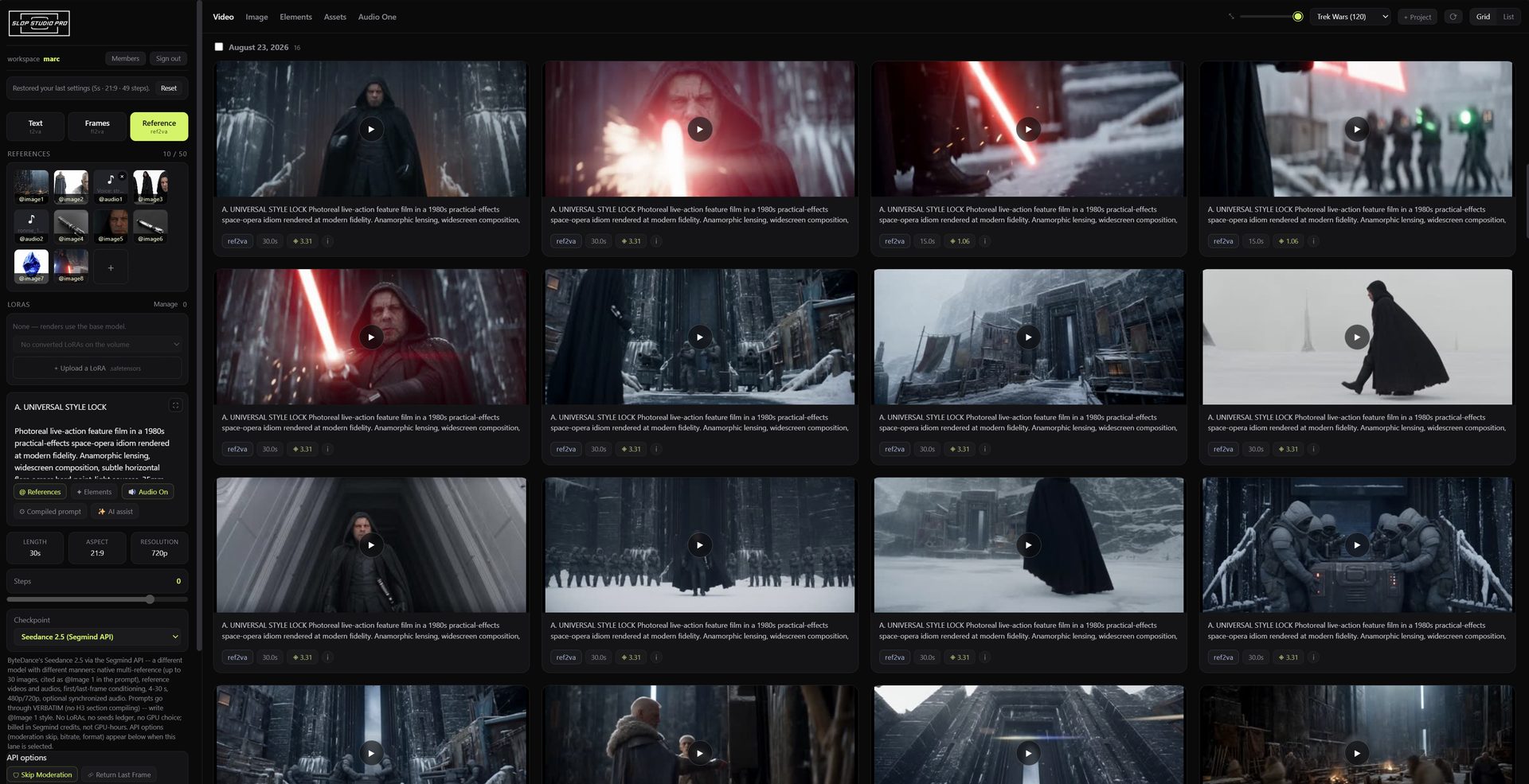This screenshot has width=1529, height=784.
Task: Select the Reference ref2va mode
Action: 159,127
